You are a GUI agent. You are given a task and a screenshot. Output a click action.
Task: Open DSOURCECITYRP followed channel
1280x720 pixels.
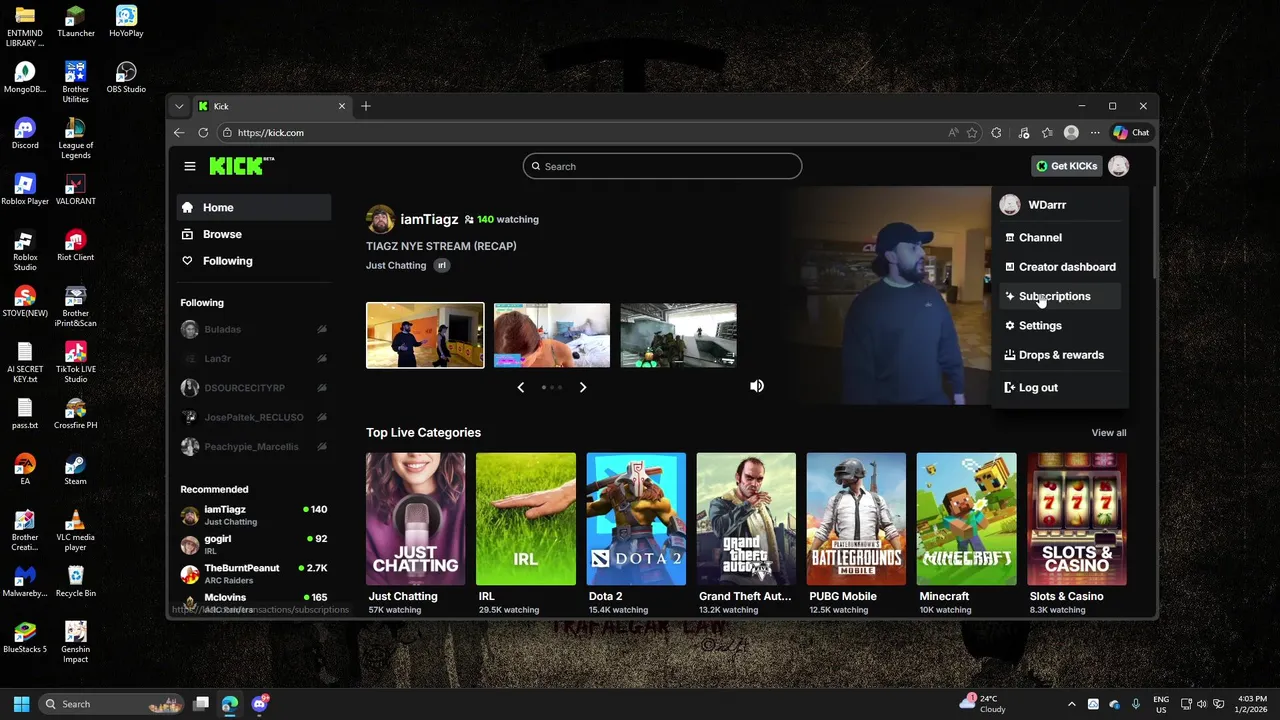coord(254,388)
